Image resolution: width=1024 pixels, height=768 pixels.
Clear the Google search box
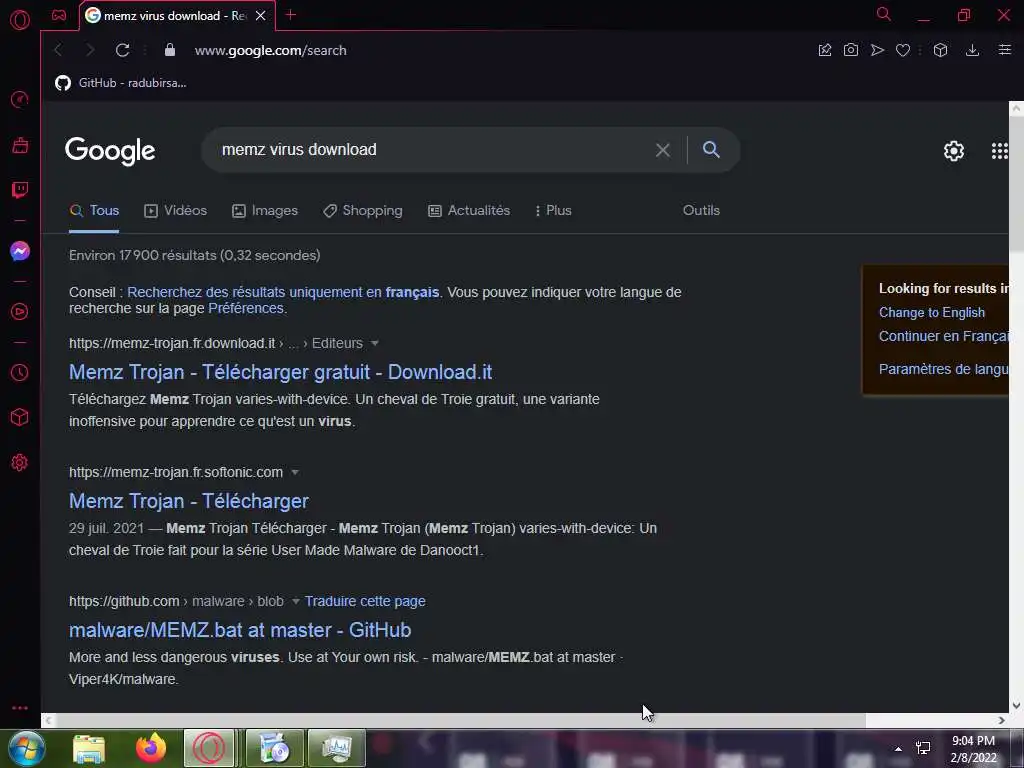663,150
